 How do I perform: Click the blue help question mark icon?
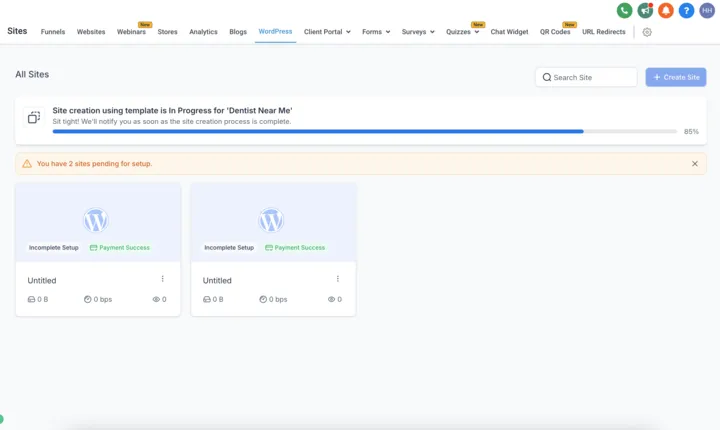coord(686,11)
